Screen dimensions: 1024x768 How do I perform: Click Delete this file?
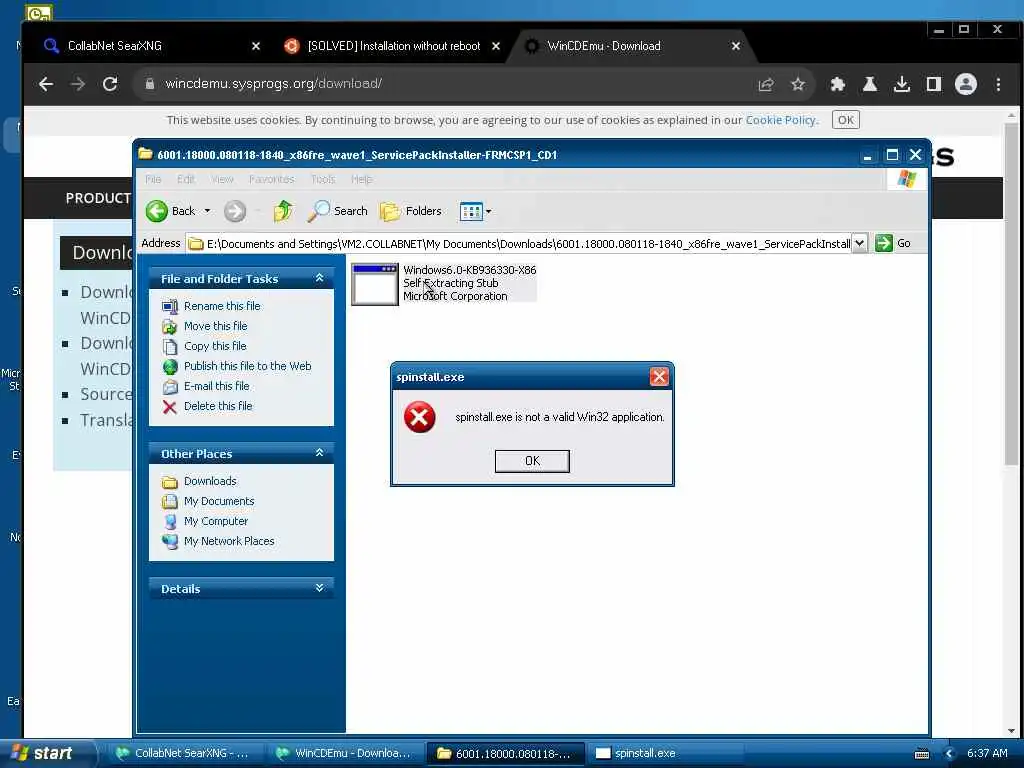[x=217, y=406]
